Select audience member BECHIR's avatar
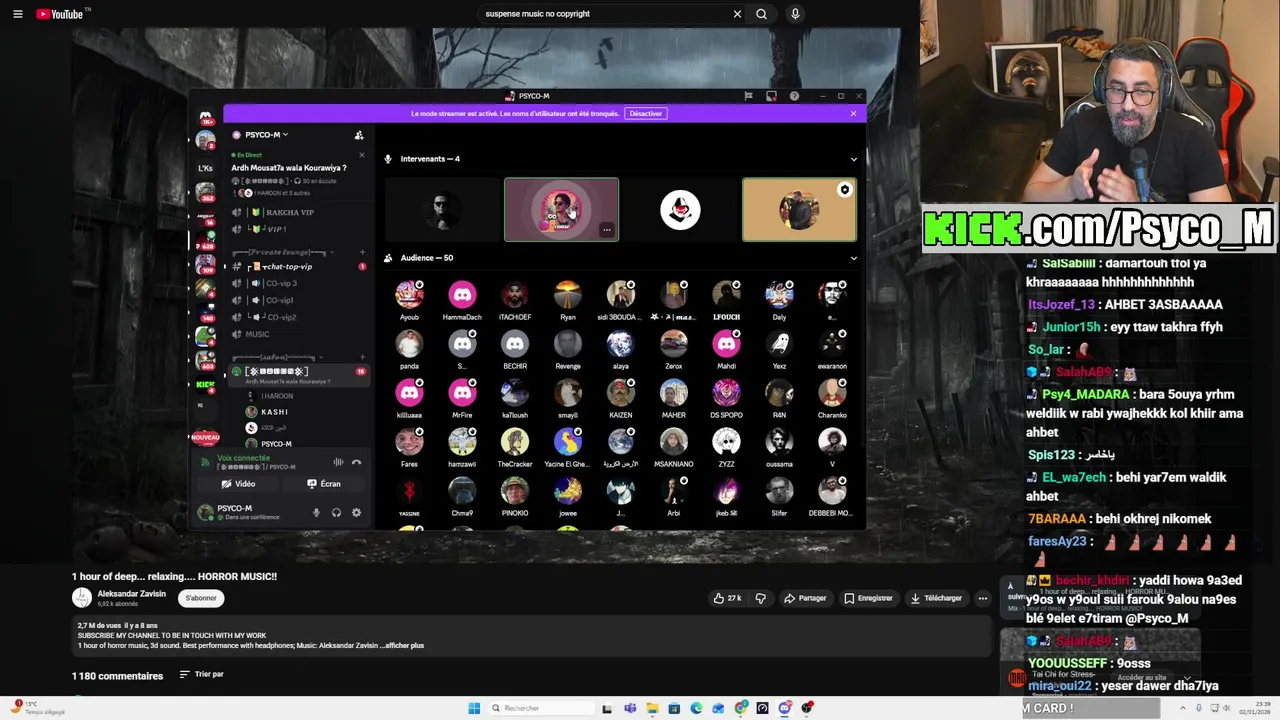 (x=515, y=343)
